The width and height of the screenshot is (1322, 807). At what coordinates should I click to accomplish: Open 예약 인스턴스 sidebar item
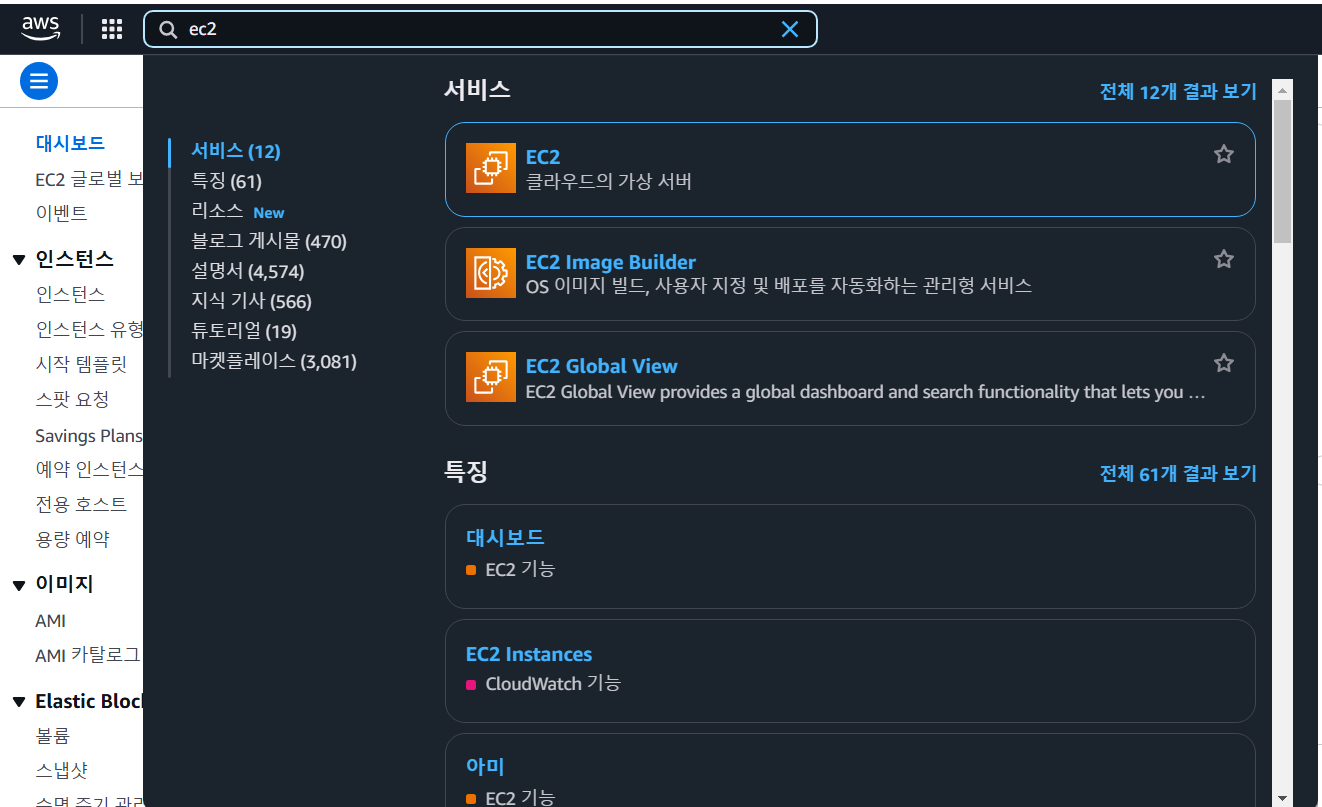(89, 469)
